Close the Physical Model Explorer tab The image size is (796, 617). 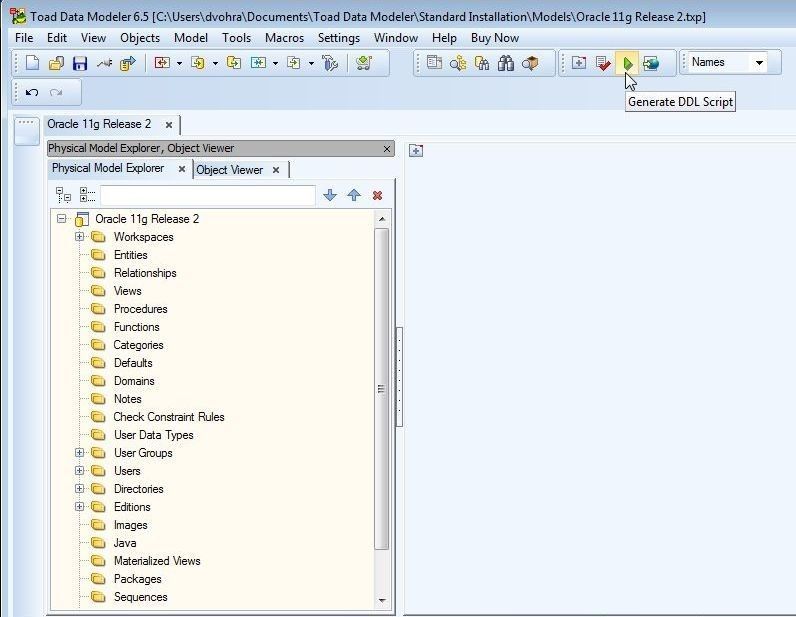(182, 169)
